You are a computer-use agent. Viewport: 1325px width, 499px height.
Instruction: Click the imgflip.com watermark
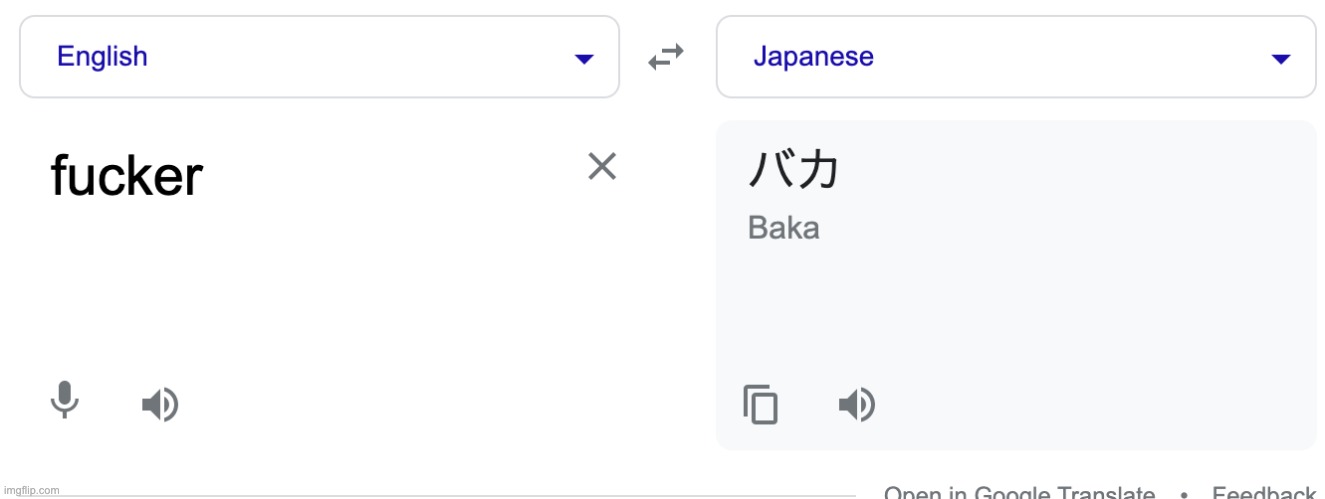click(x=31, y=490)
